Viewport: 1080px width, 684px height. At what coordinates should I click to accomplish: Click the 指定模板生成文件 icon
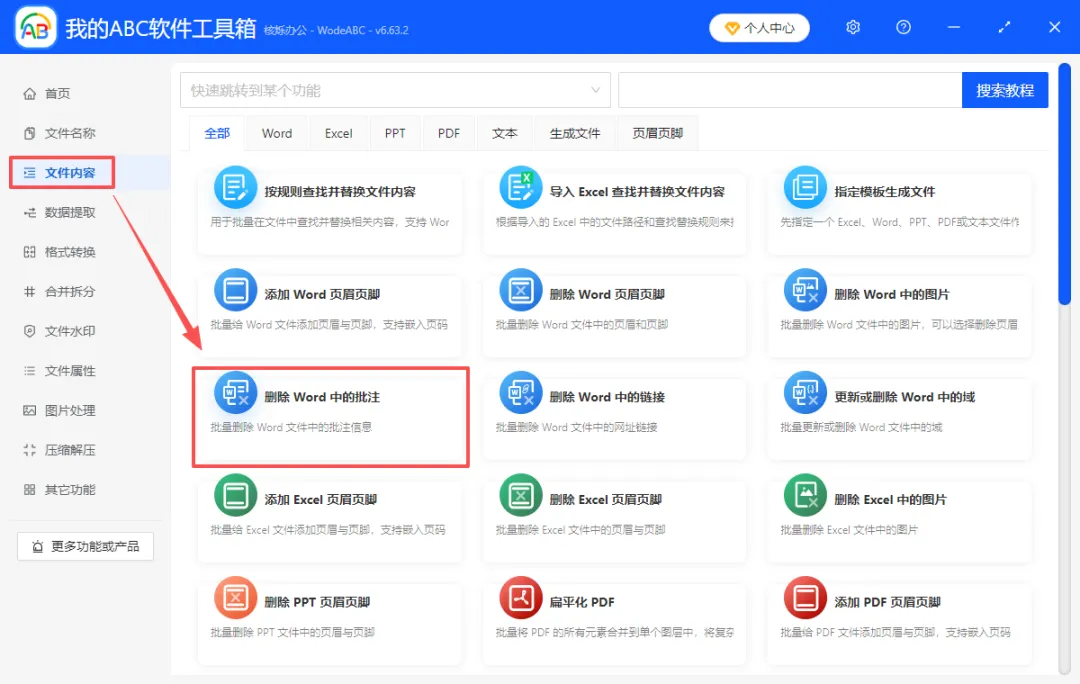[x=804, y=187]
